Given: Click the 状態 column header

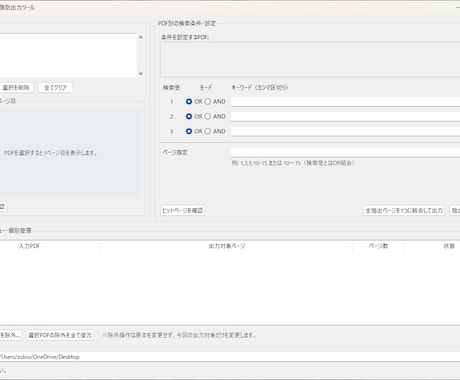Looking at the screenshot, I should [x=449, y=246].
